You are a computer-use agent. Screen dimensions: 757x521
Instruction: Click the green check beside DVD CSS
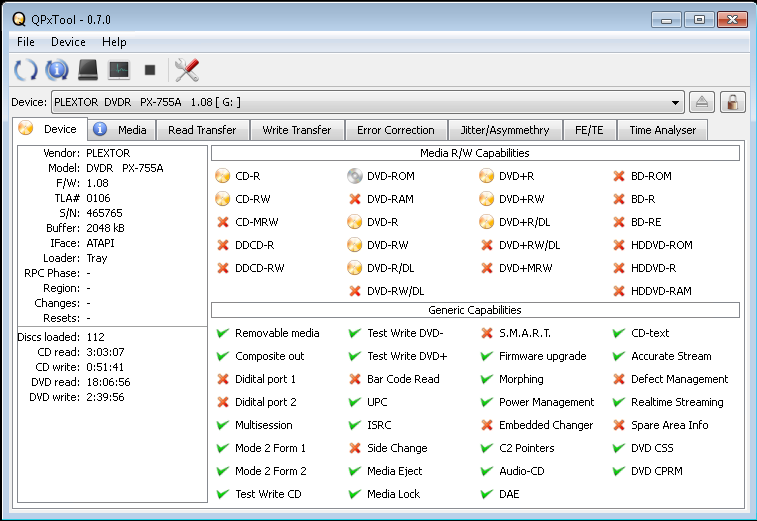click(619, 448)
